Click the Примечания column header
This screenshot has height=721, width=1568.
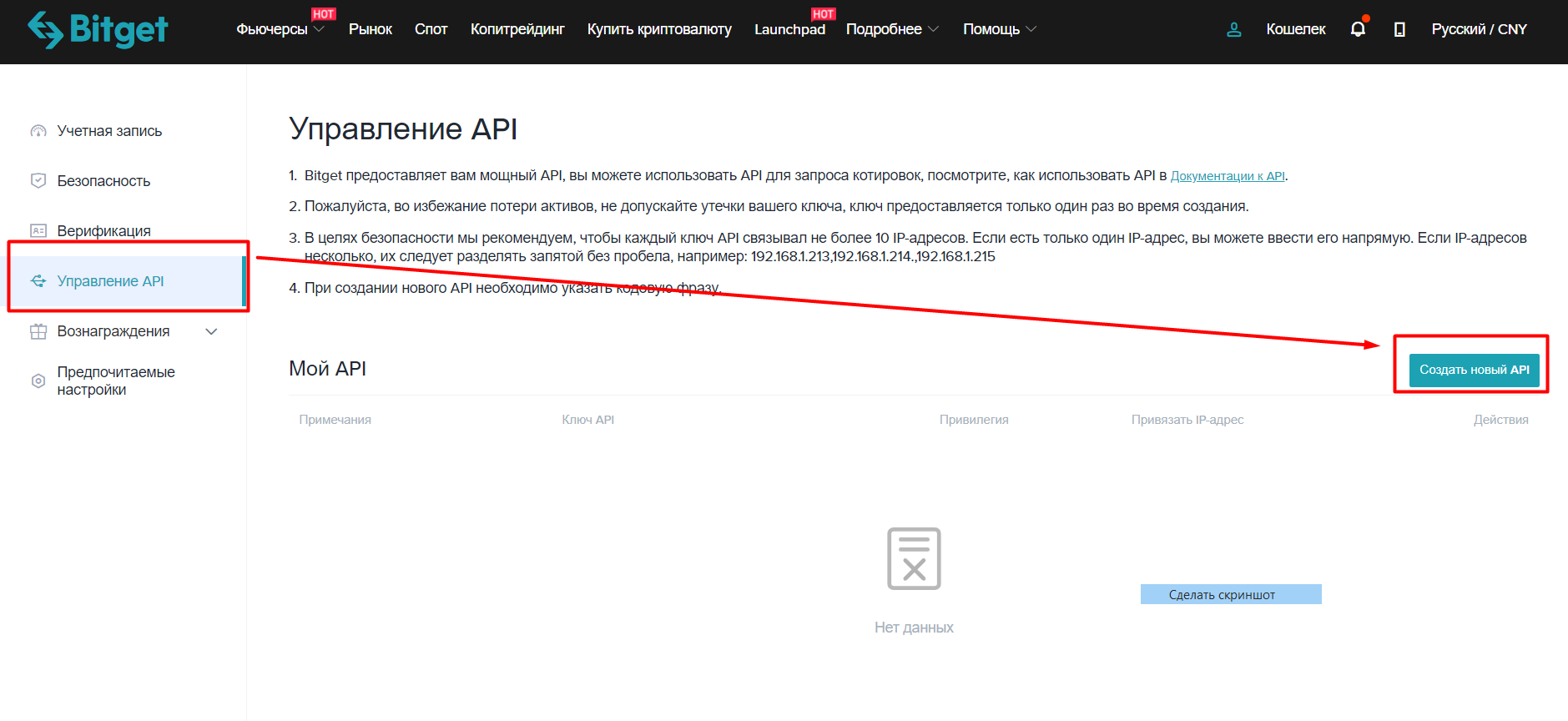(335, 420)
